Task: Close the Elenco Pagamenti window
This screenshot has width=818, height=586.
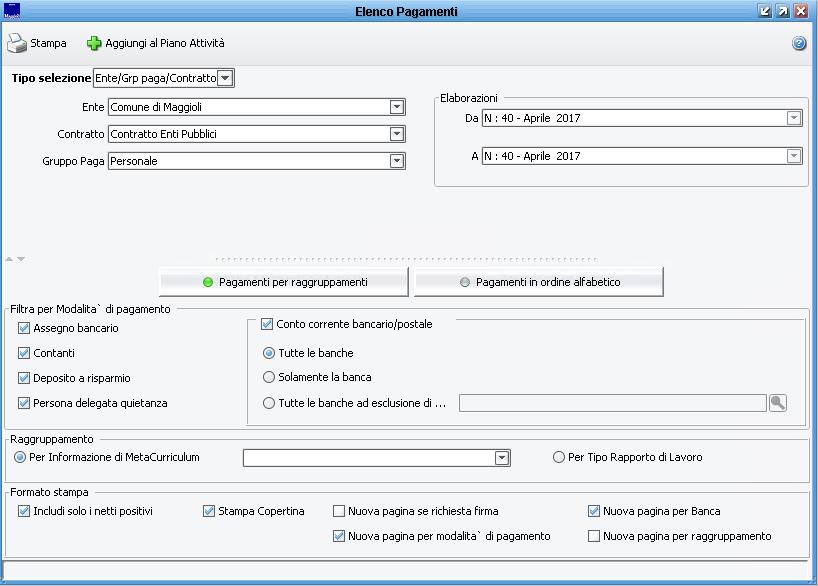Action: (801, 11)
